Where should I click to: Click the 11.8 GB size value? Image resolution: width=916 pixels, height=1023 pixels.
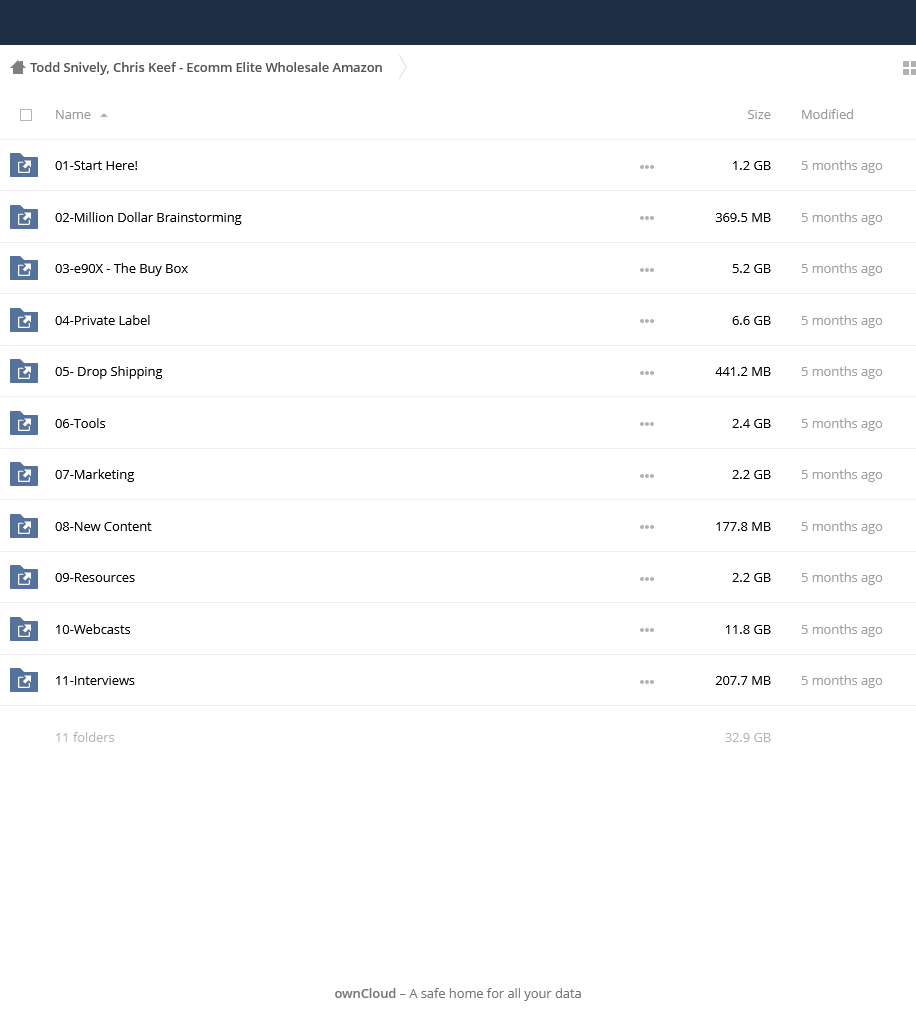pos(748,630)
